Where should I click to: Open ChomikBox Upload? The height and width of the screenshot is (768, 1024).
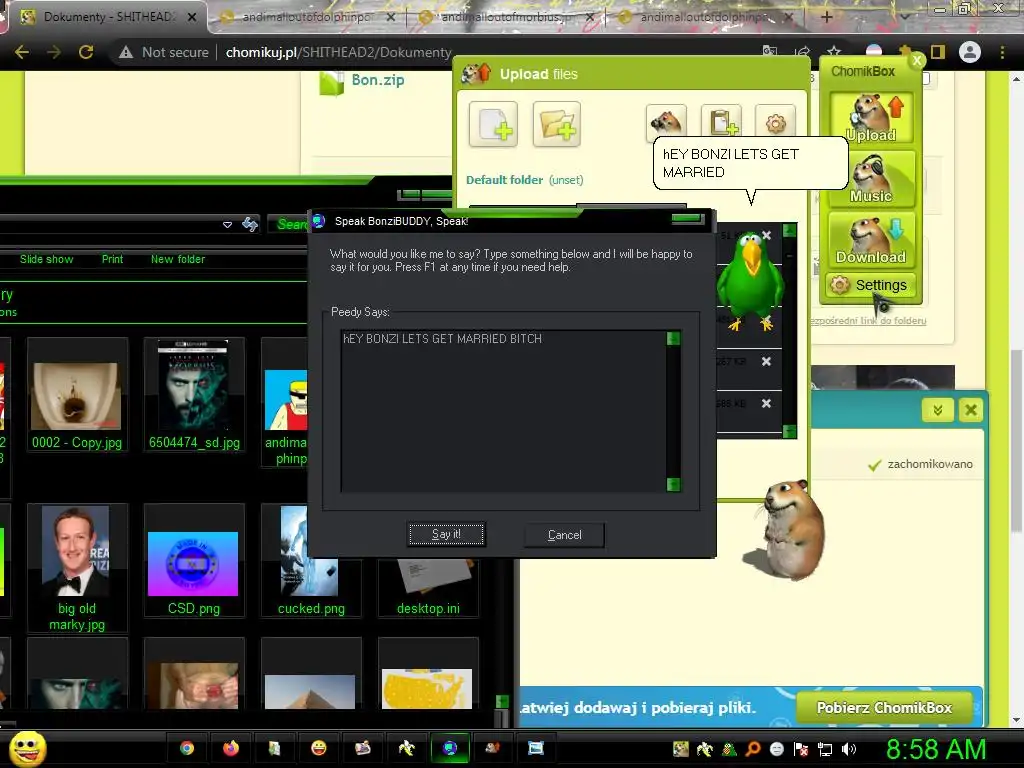point(871,118)
